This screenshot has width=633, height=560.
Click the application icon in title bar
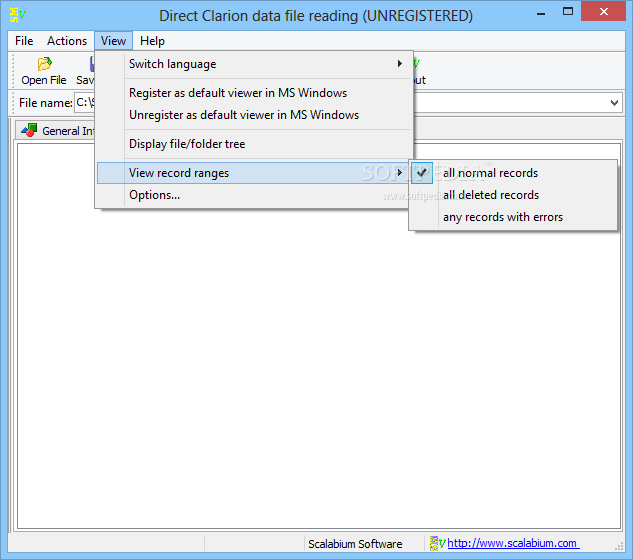point(17,15)
